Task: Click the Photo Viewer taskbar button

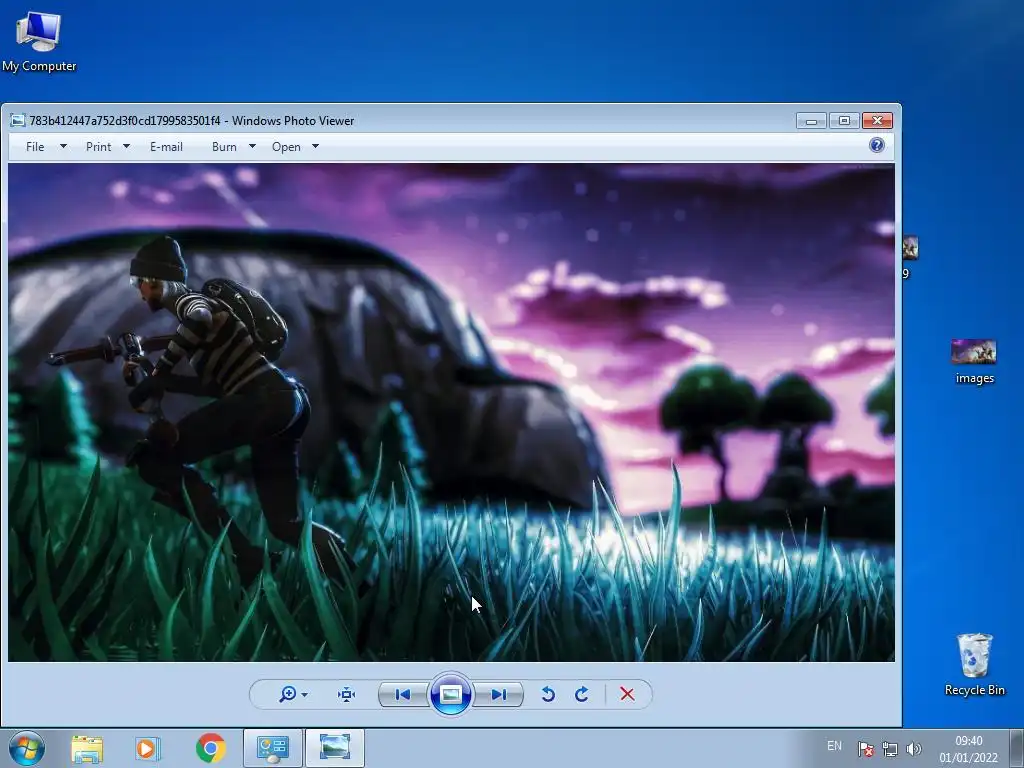Action: 334,748
